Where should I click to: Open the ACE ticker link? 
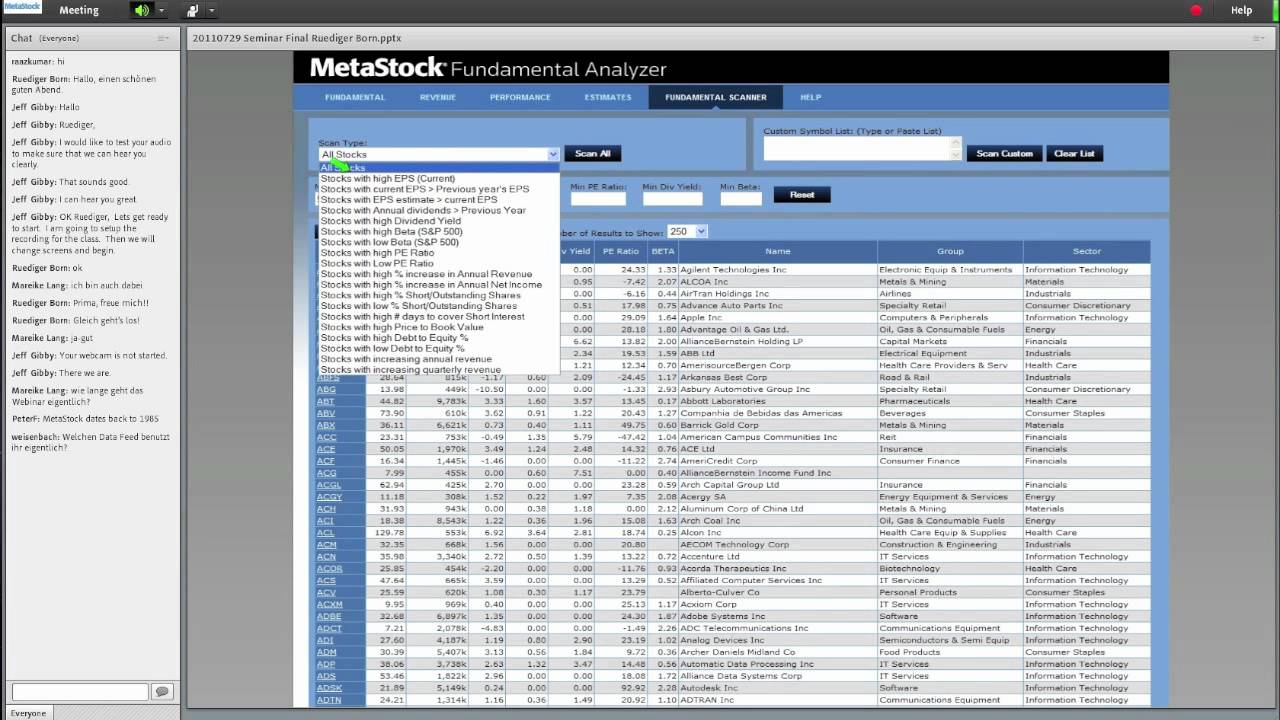(x=326, y=449)
